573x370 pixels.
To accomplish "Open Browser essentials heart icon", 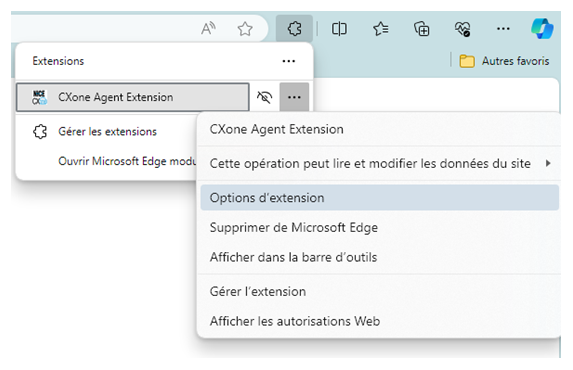I will 462,29.
